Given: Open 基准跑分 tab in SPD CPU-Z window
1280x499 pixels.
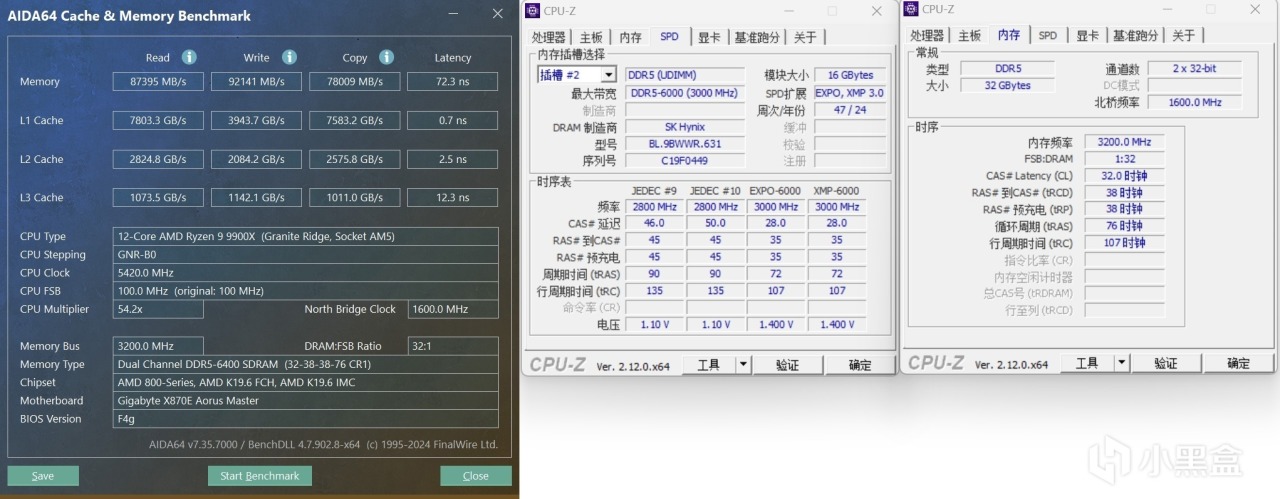Looking at the screenshot, I should pos(757,38).
